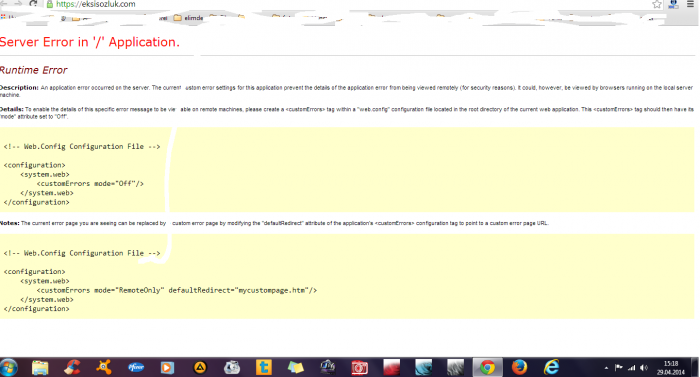The image size is (700, 377).
Task: Click the eksisozluk.com address bar
Action: point(348,4)
